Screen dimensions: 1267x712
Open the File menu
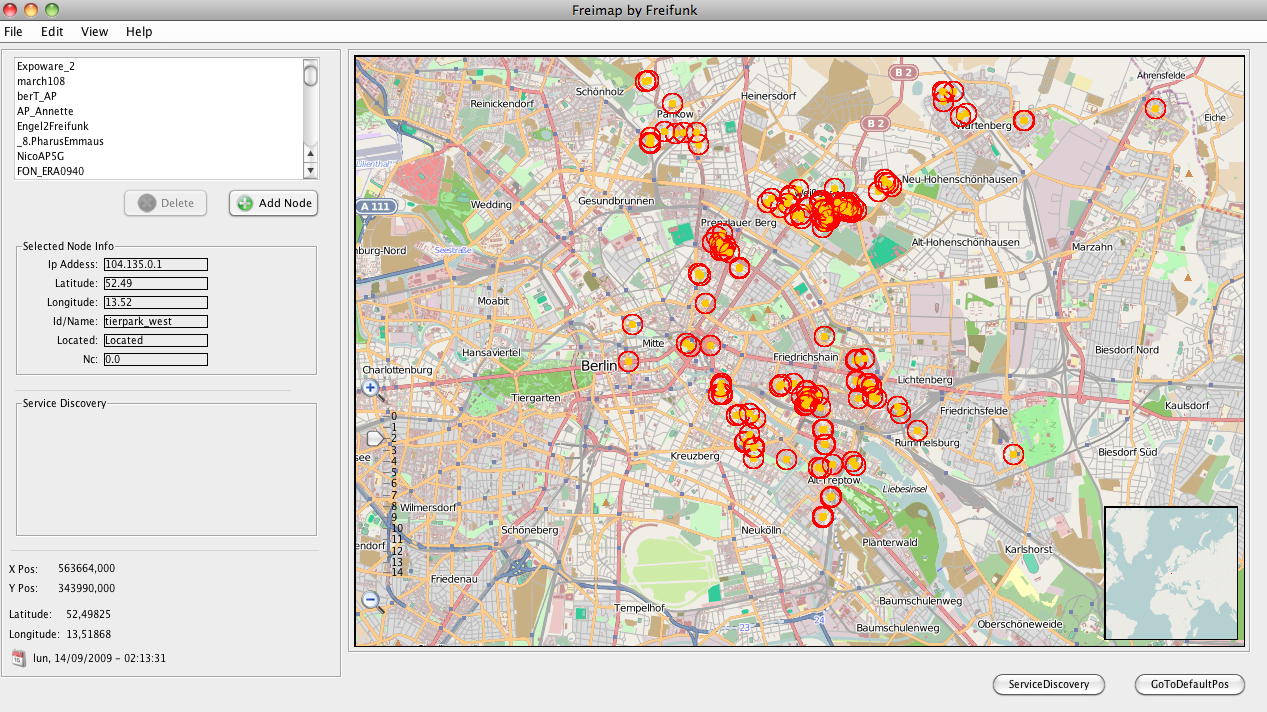pos(13,32)
